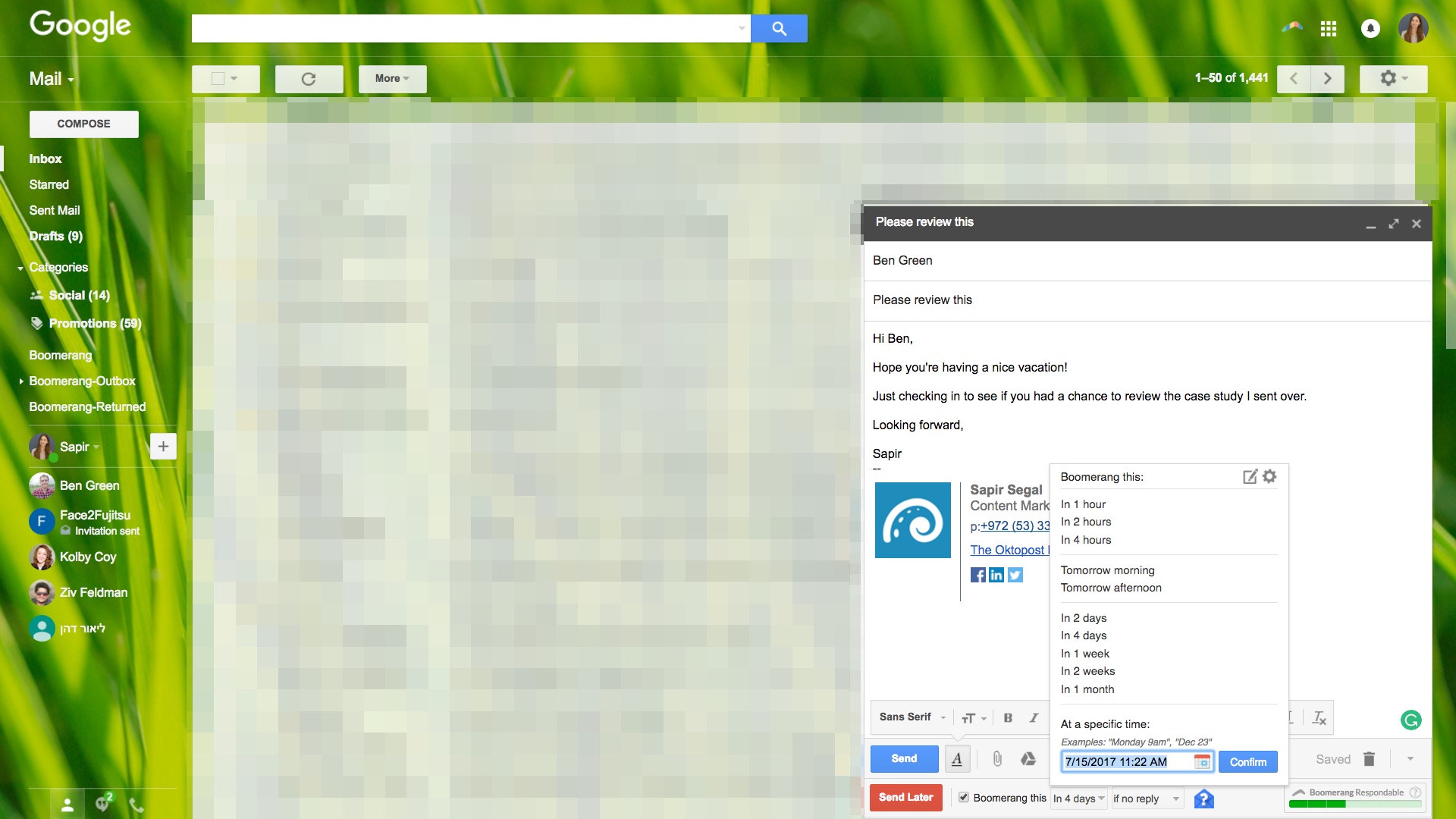The width and height of the screenshot is (1456, 819).
Task: Open the Boomerang help question mark icon
Action: 1203,799
